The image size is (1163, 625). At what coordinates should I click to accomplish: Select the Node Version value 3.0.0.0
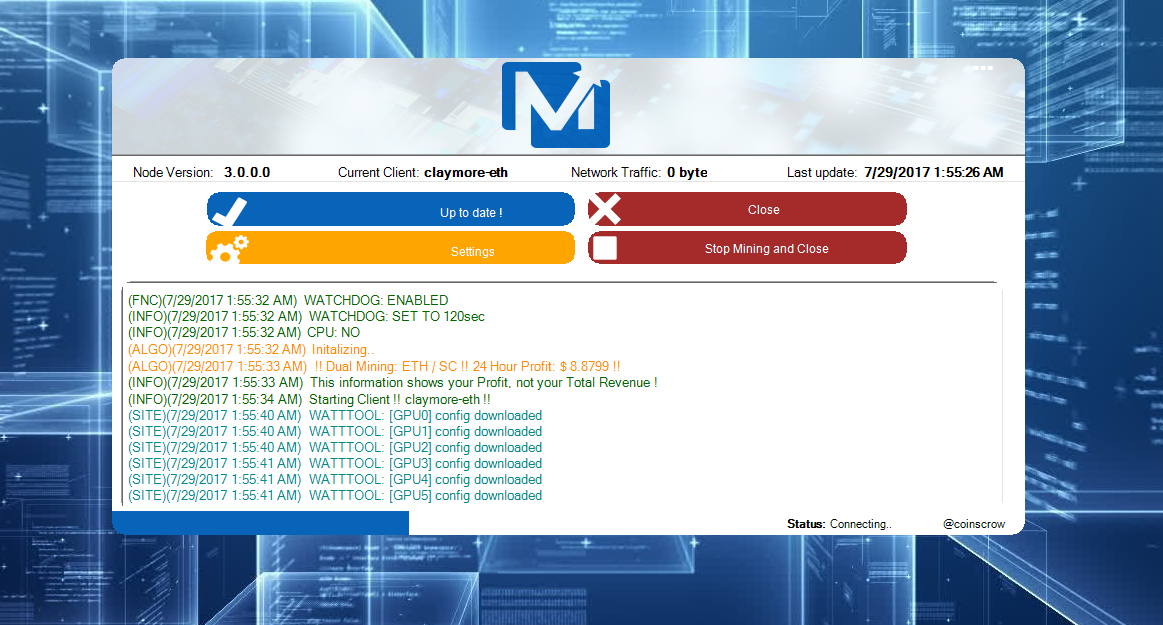(x=247, y=173)
